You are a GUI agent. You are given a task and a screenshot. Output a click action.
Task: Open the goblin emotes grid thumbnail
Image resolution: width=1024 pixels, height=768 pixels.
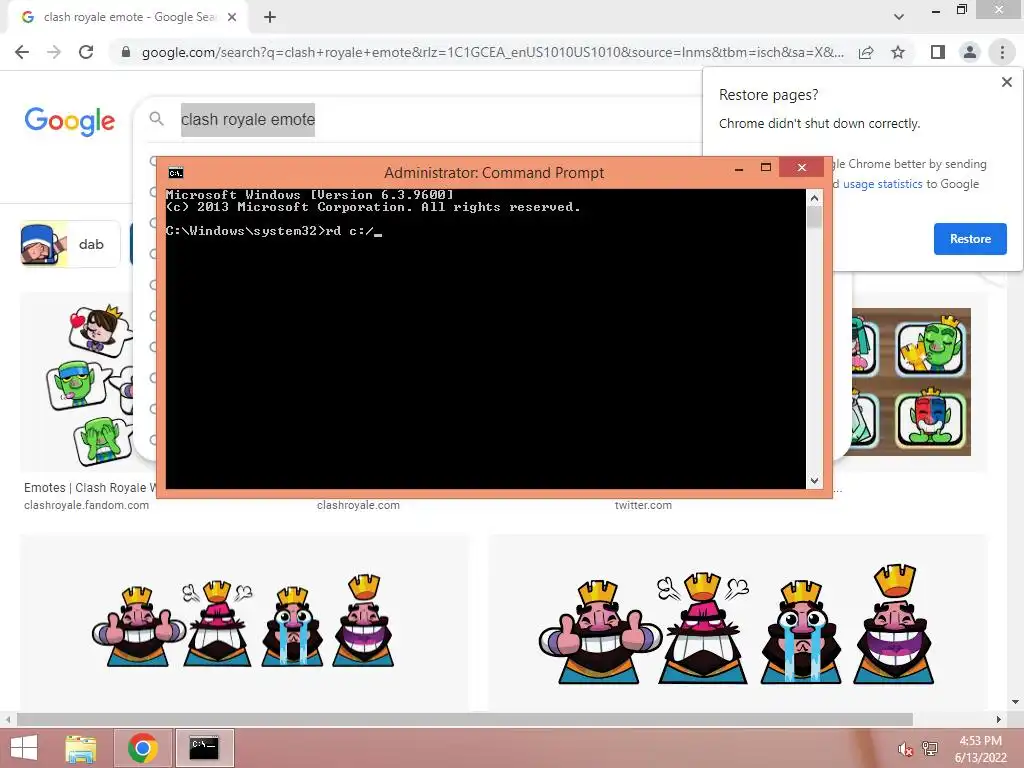pos(911,382)
